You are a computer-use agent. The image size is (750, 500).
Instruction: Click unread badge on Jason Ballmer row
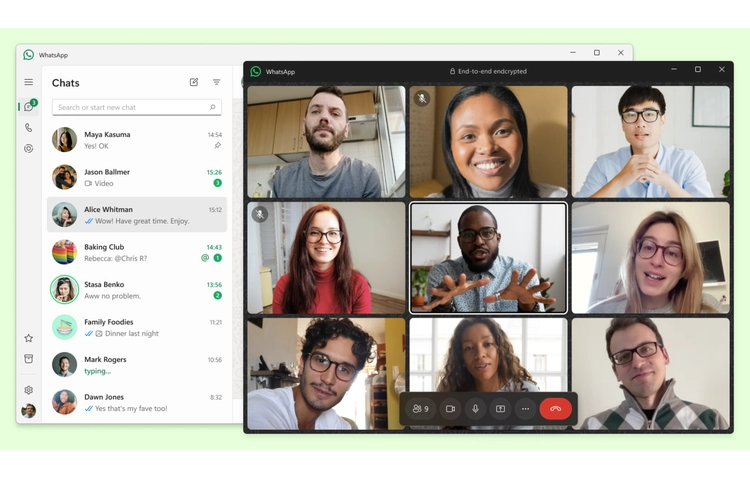click(218, 183)
